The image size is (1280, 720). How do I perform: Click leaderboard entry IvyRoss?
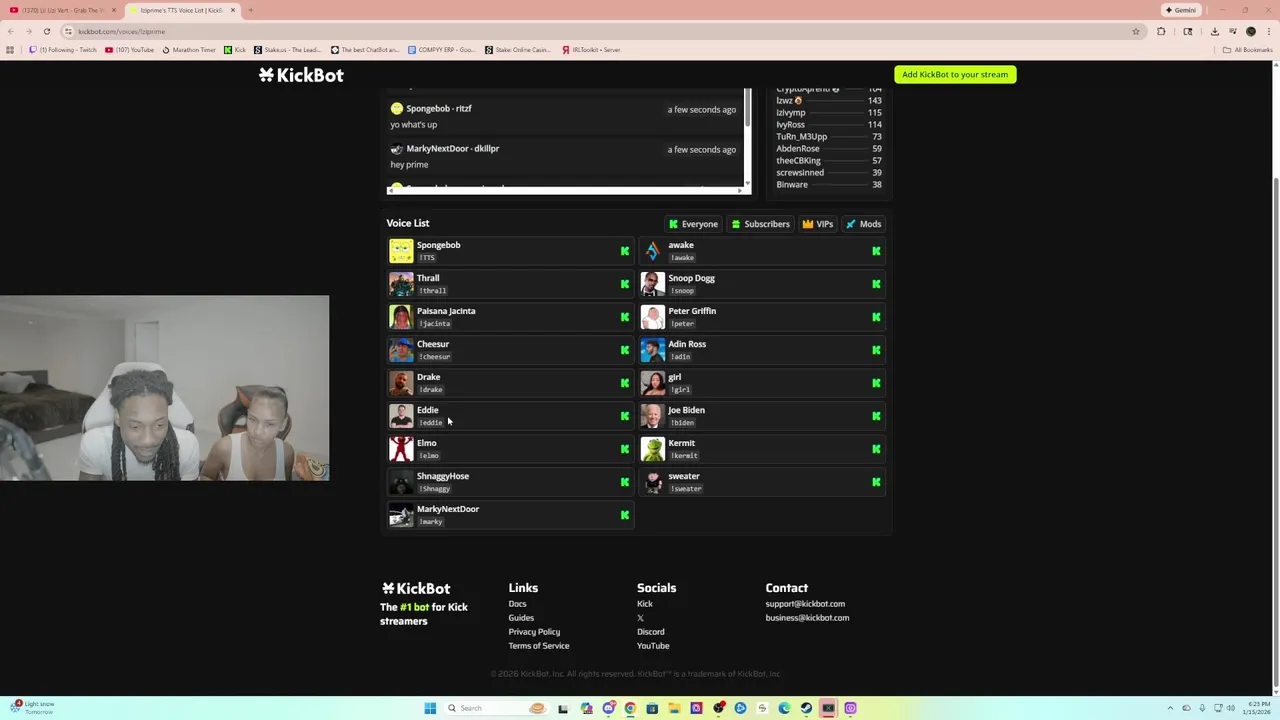coord(829,125)
